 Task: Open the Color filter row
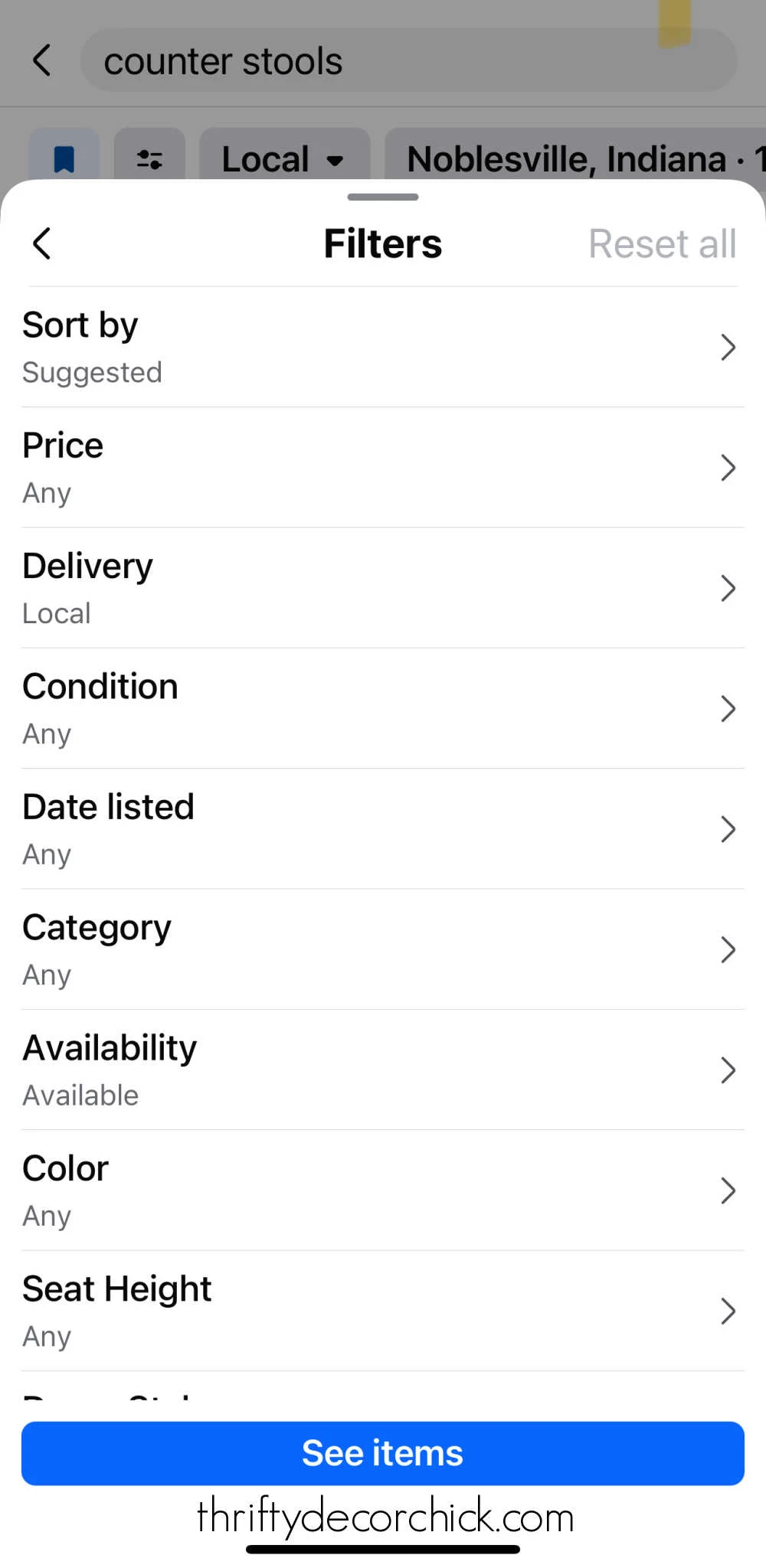click(x=368, y=1190)
